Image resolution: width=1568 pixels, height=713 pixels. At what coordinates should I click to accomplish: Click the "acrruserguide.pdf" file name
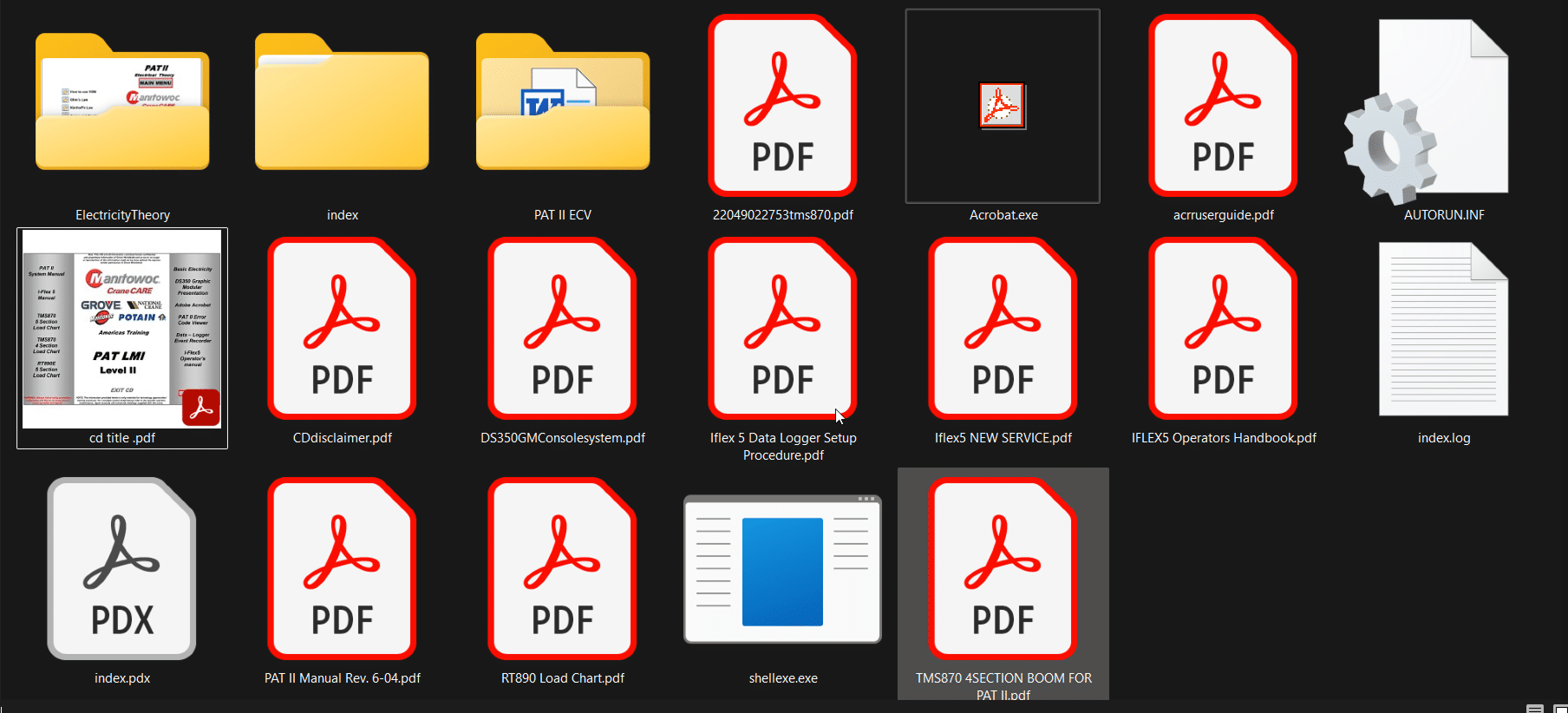(1224, 215)
